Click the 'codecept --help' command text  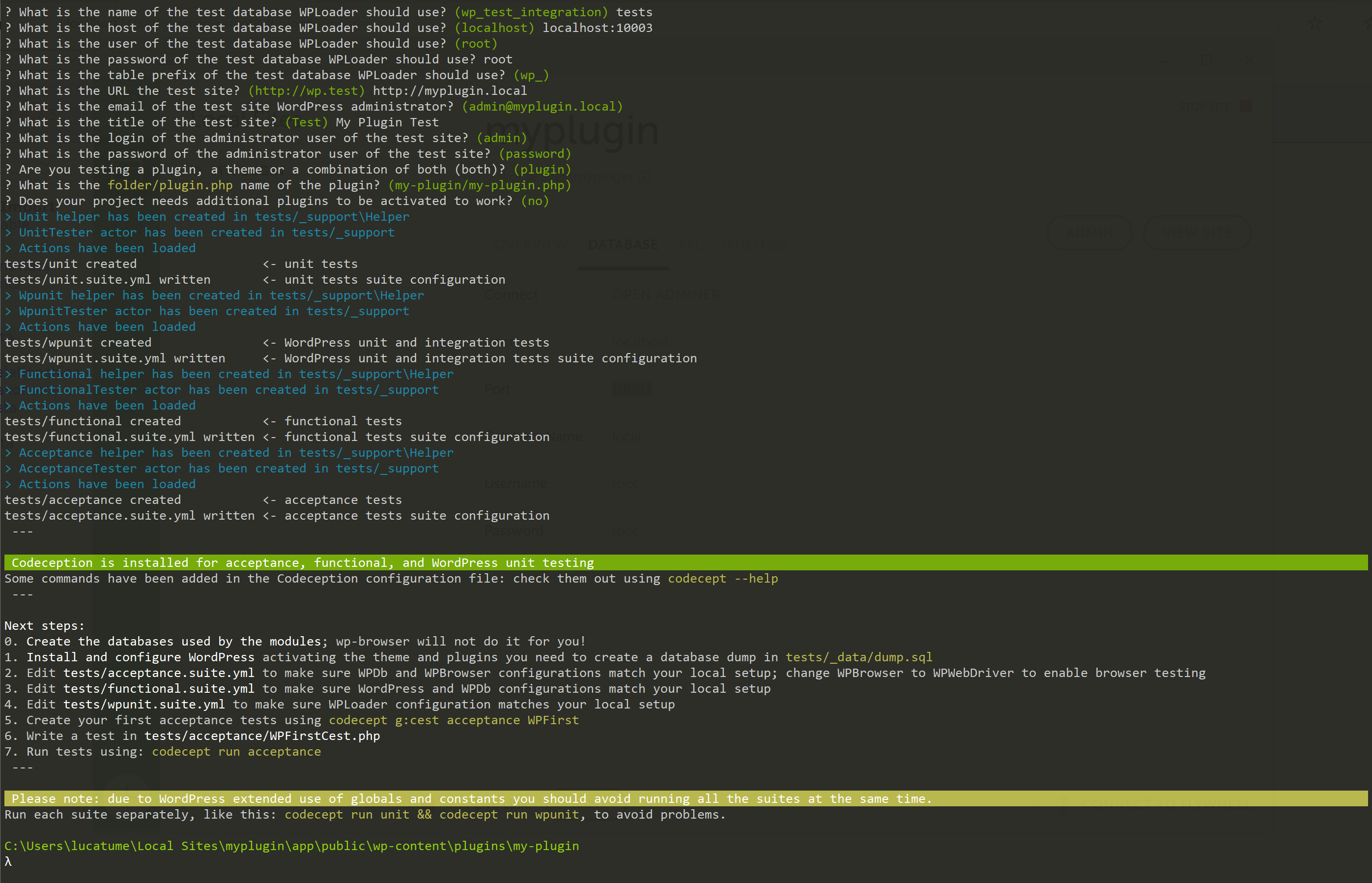pyautogui.click(x=723, y=579)
